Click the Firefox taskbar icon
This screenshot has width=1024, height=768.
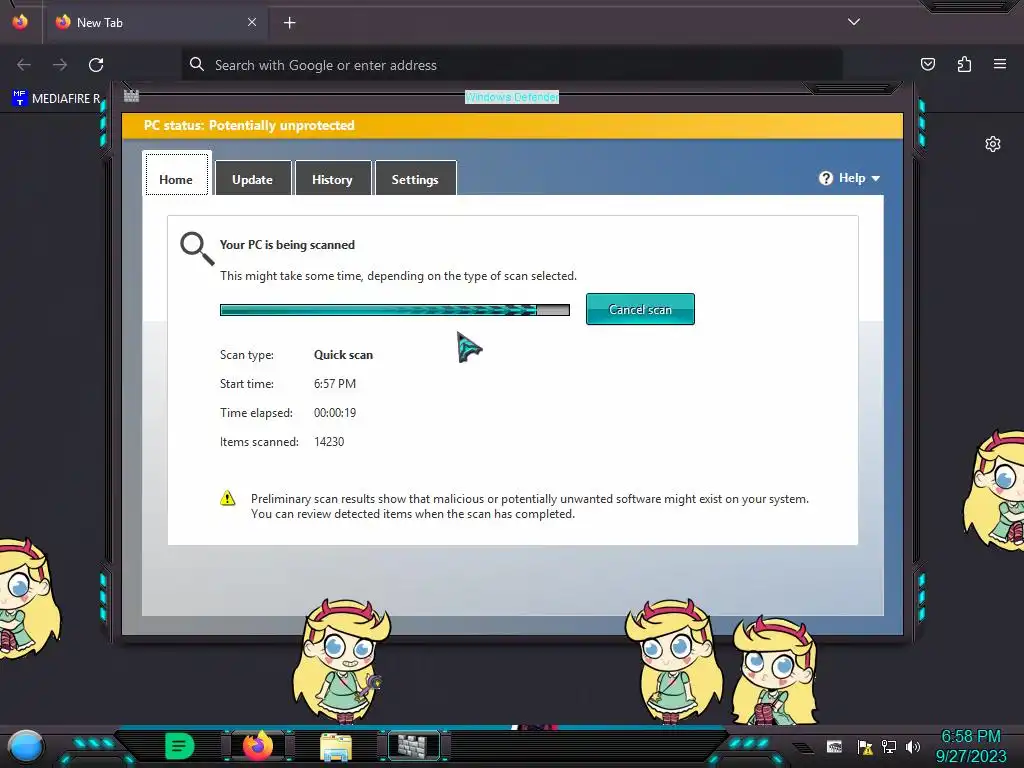[x=257, y=746]
